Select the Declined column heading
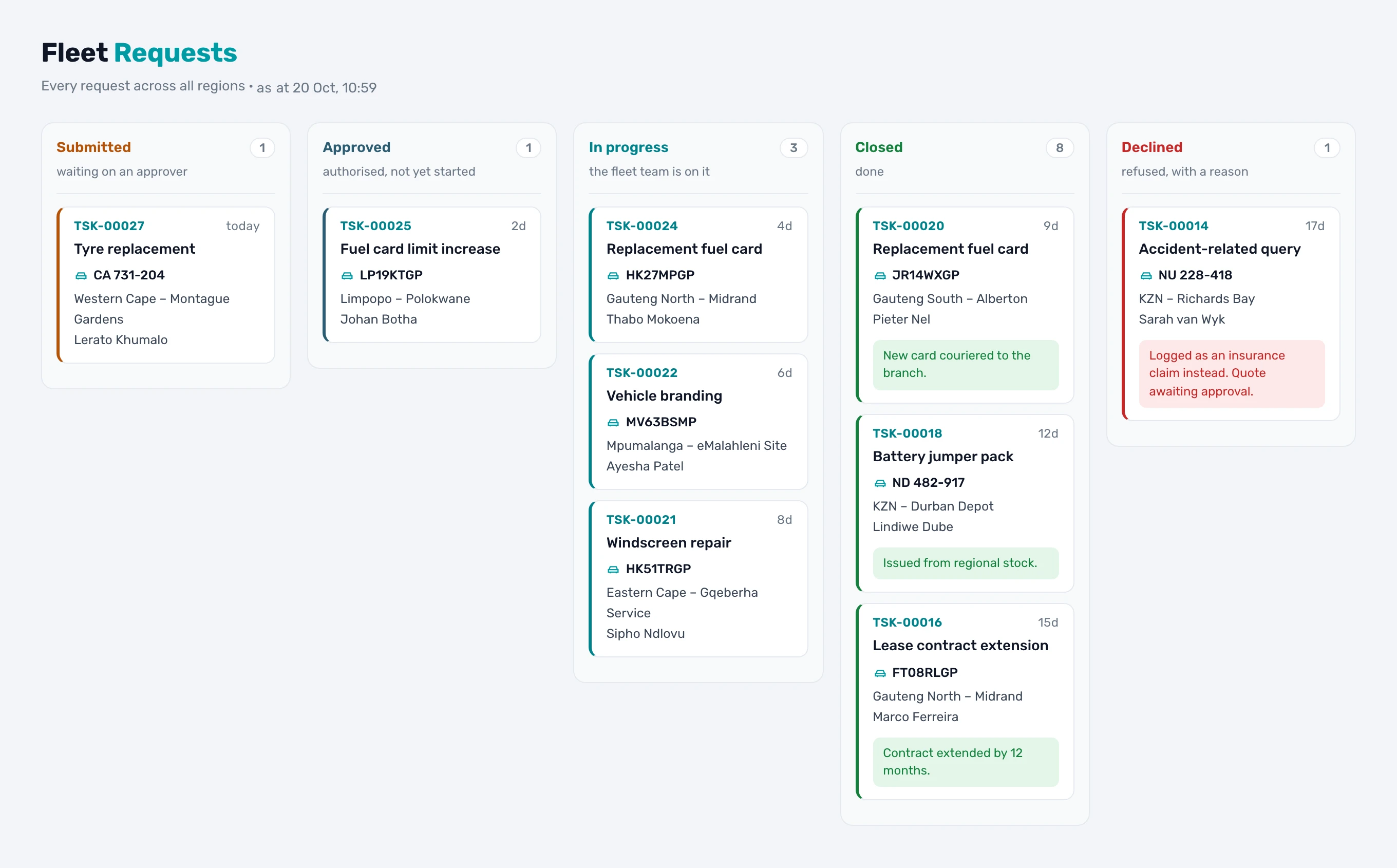Image resolution: width=1397 pixels, height=868 pixels. coord(1151,147)
